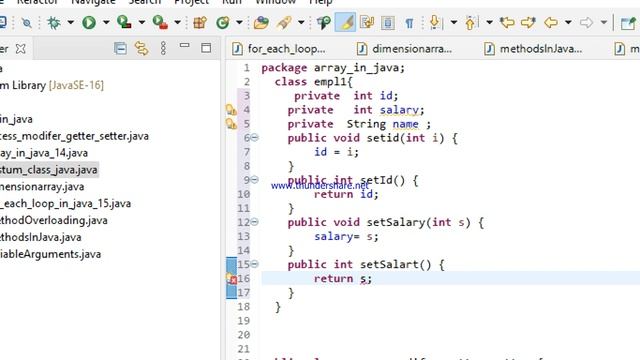Toggle Word Wrap in editor
Viewport: 640px width, 360px height.
367,22
